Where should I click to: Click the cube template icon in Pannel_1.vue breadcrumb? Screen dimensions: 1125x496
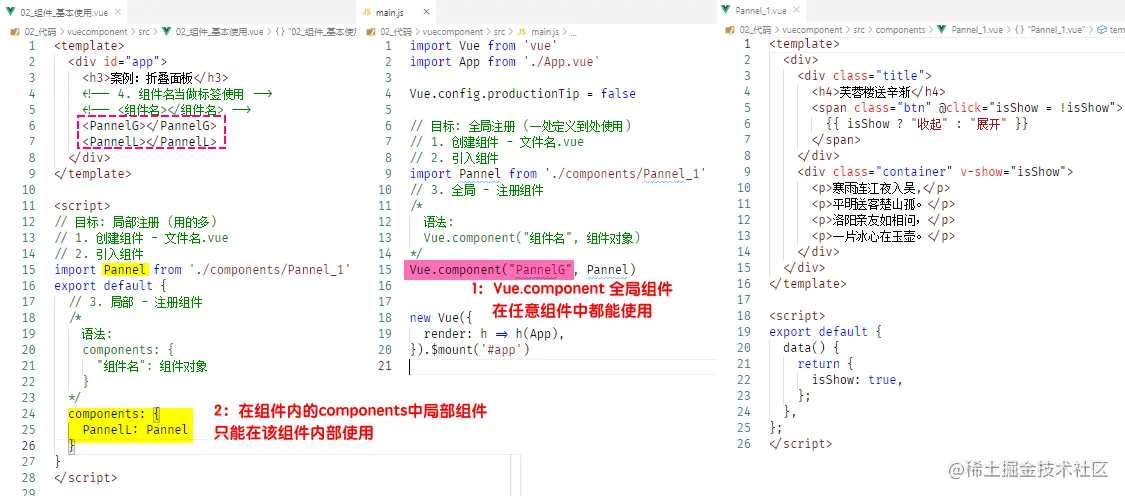1103,30
